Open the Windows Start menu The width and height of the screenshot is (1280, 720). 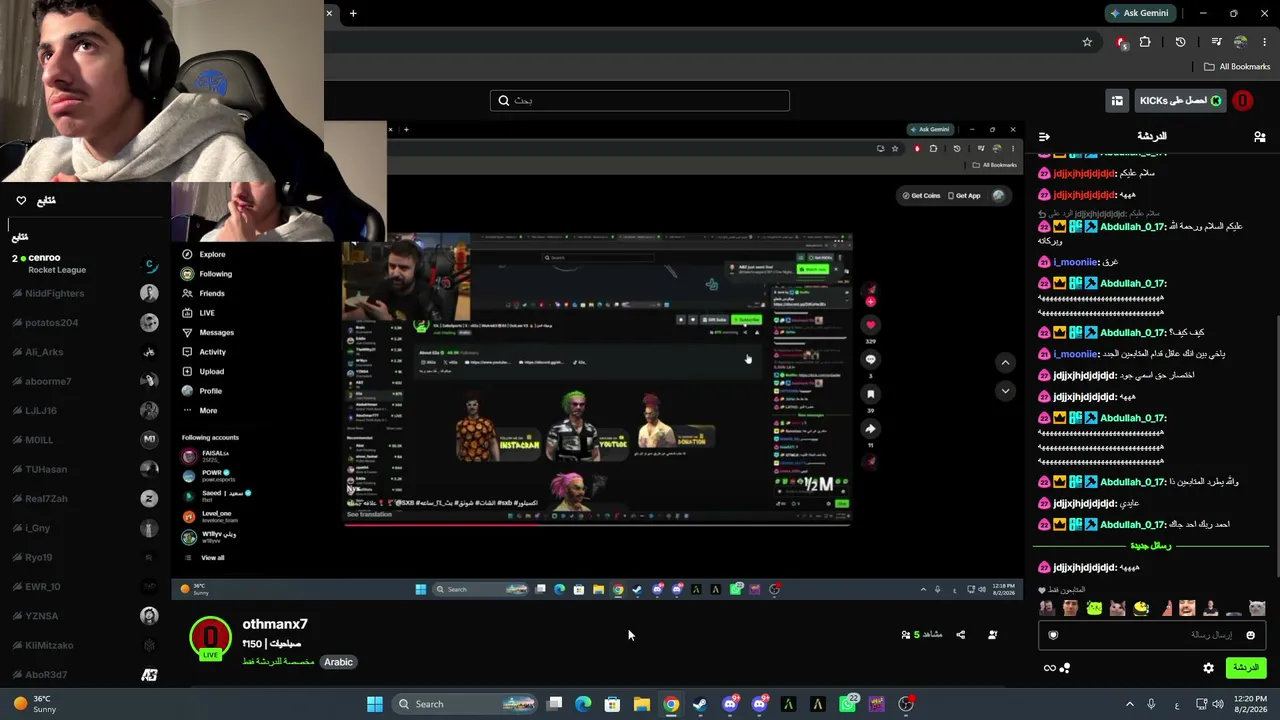(x=374, y=704)
